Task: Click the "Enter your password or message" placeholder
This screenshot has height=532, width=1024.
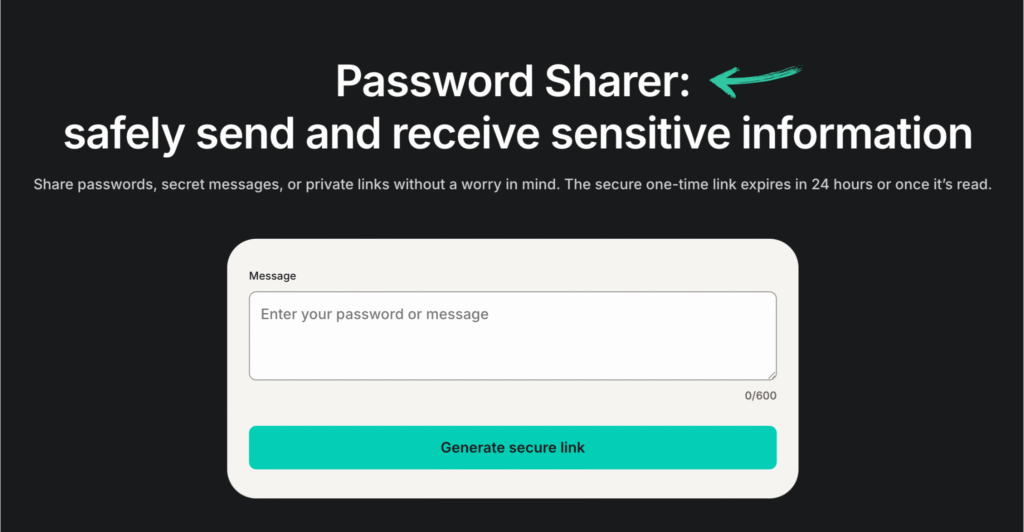Action: click(x=374, y=314)
